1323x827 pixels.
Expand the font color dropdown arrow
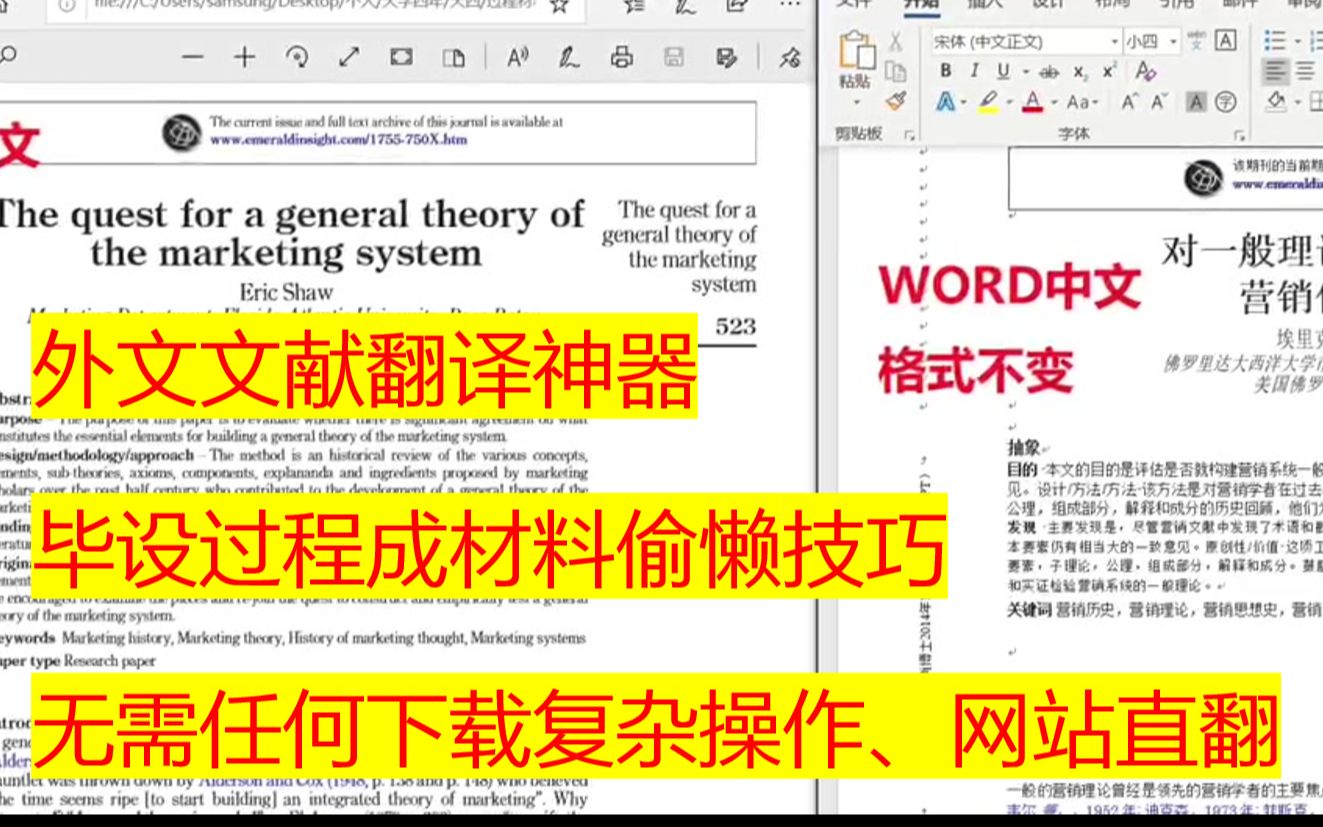pos(1053,102)
